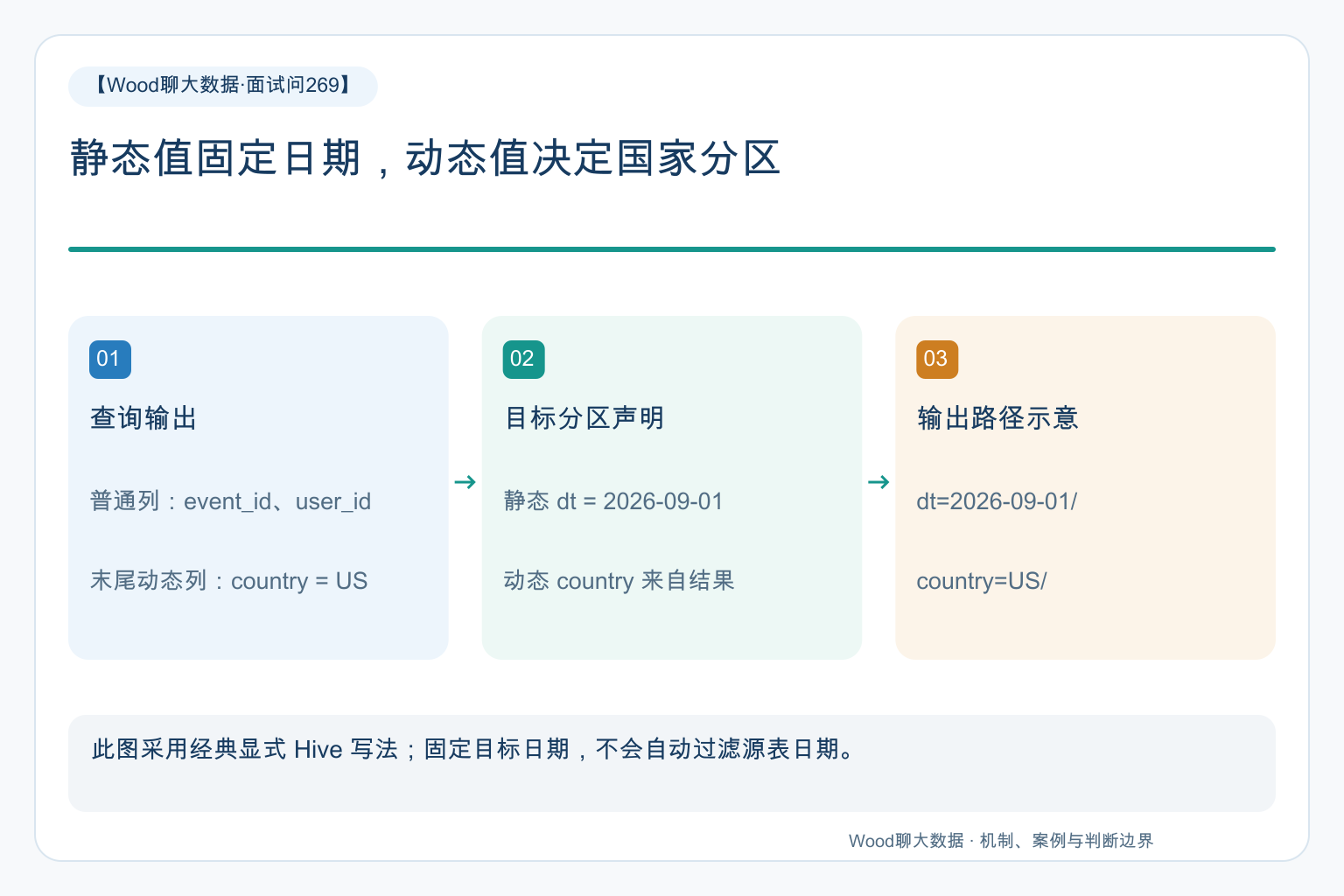Click the line 普通列：event_id、user_id
This screenshot has height=896, width=1344.
pos(230,501)
